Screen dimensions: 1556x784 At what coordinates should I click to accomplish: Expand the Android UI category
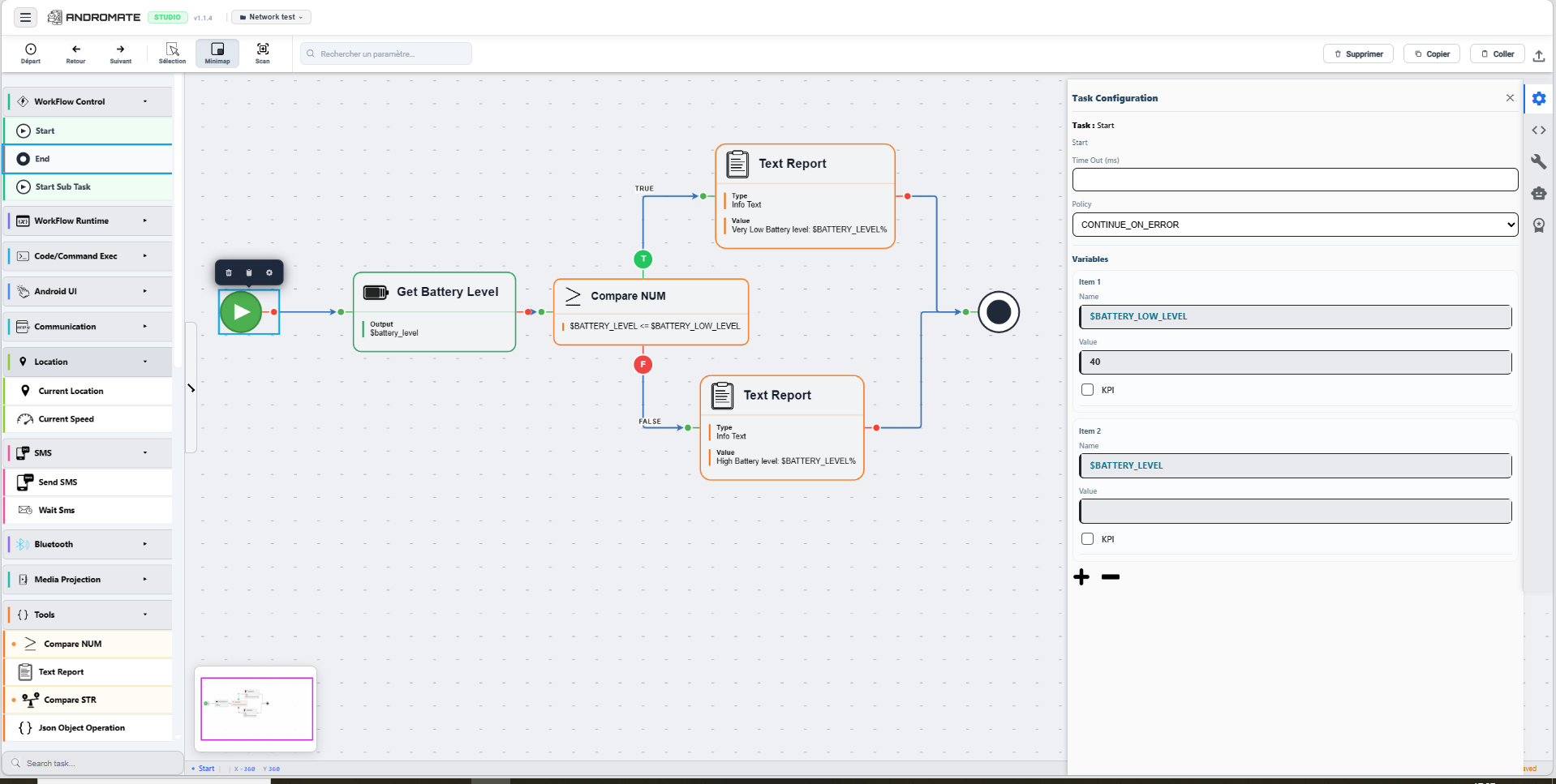coord(88,291)
